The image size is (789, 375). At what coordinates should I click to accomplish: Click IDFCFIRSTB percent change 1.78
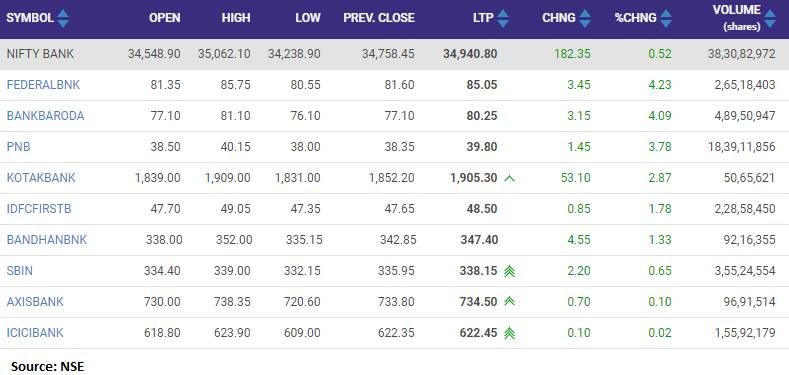(x=660, y=209)
